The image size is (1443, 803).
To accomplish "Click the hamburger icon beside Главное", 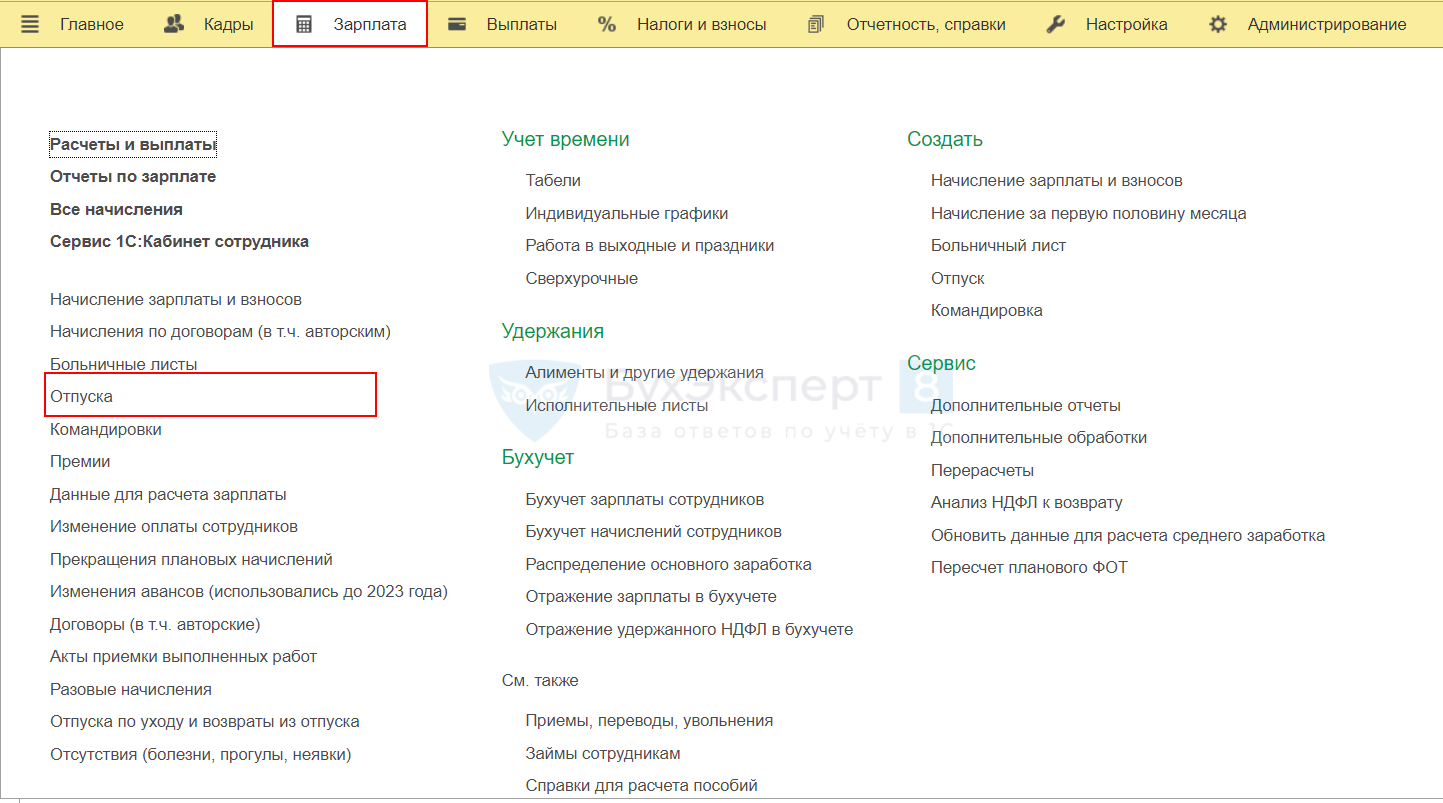I will click(30, 24).
